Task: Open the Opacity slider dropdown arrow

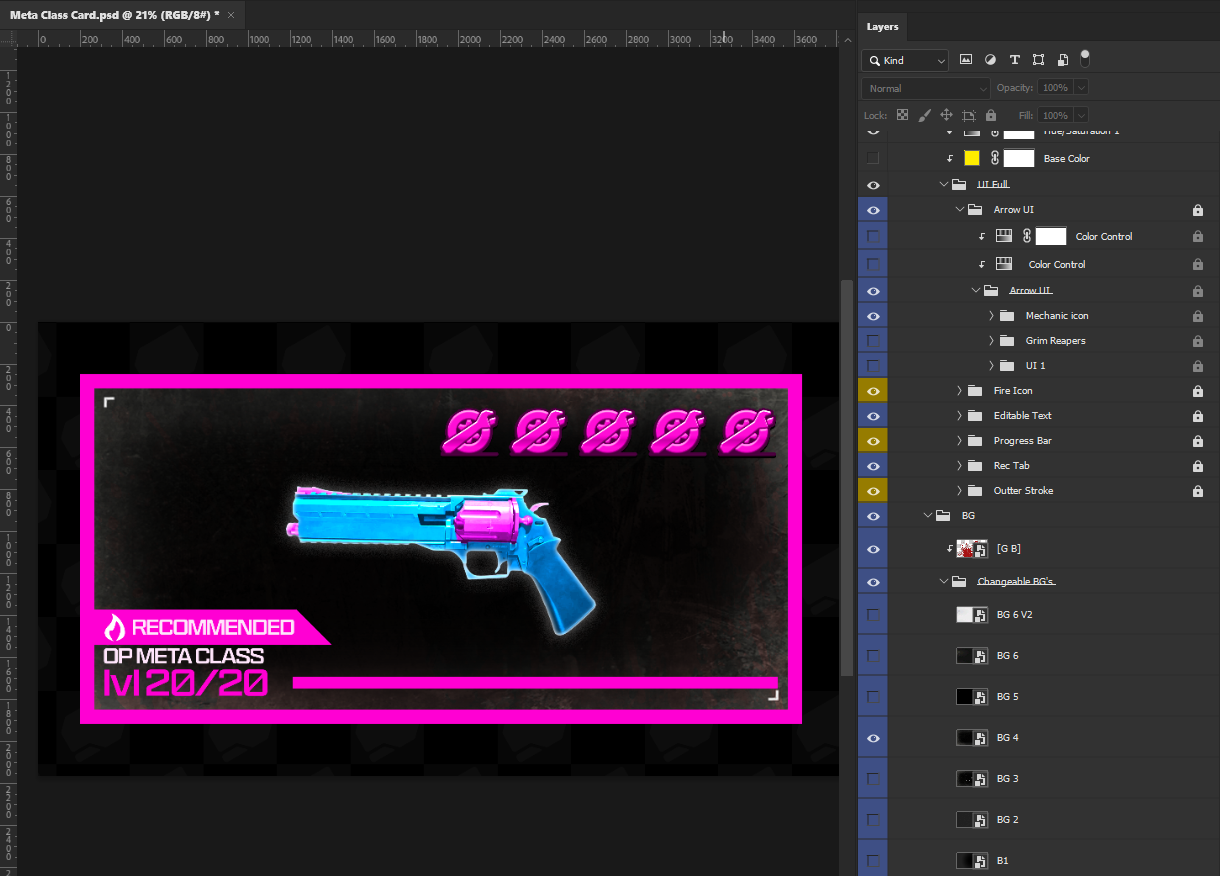Action: click(x=1081, y=88)
